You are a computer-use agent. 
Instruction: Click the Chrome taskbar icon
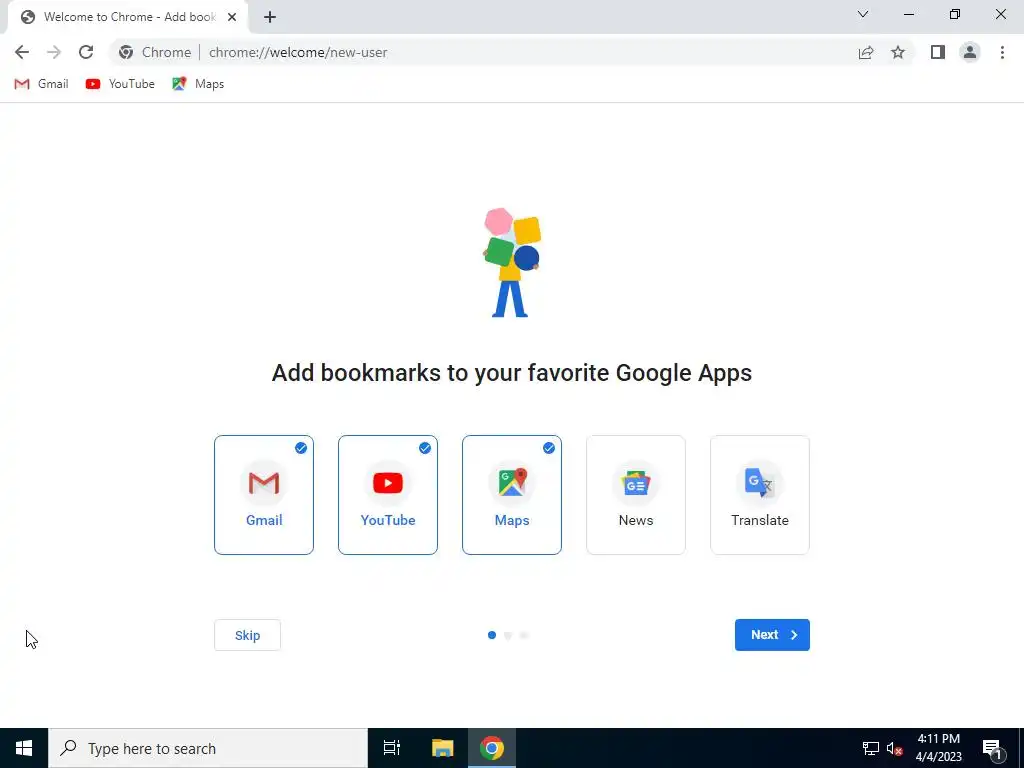492,748
